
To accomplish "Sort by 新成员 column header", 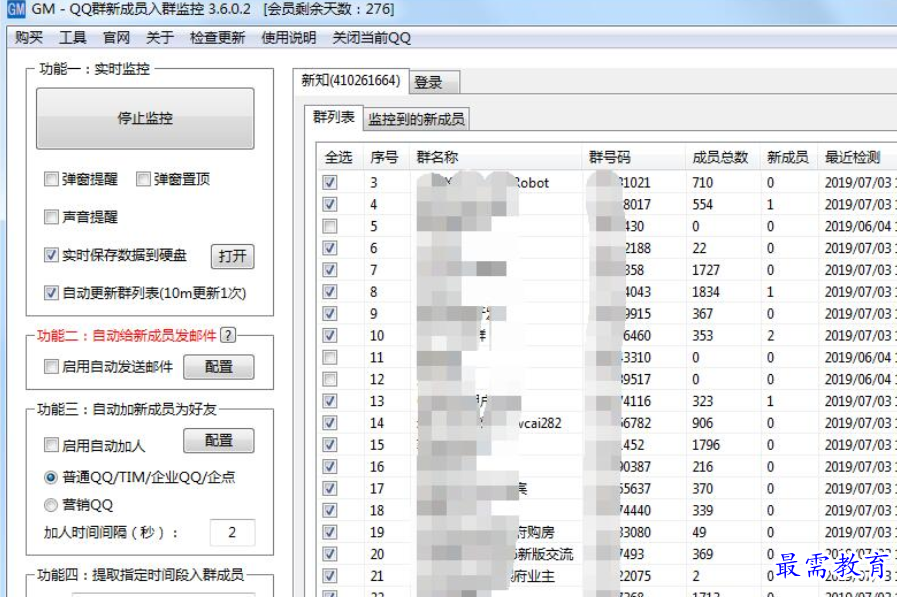I will pyautogui.click(x=788, y=157).
